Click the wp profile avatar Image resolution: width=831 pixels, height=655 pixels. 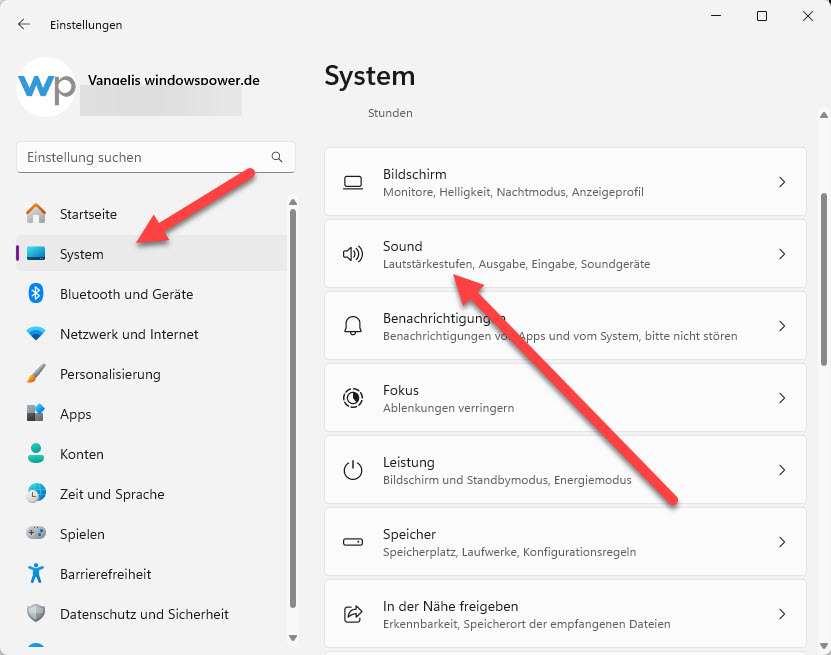[47, 87]
